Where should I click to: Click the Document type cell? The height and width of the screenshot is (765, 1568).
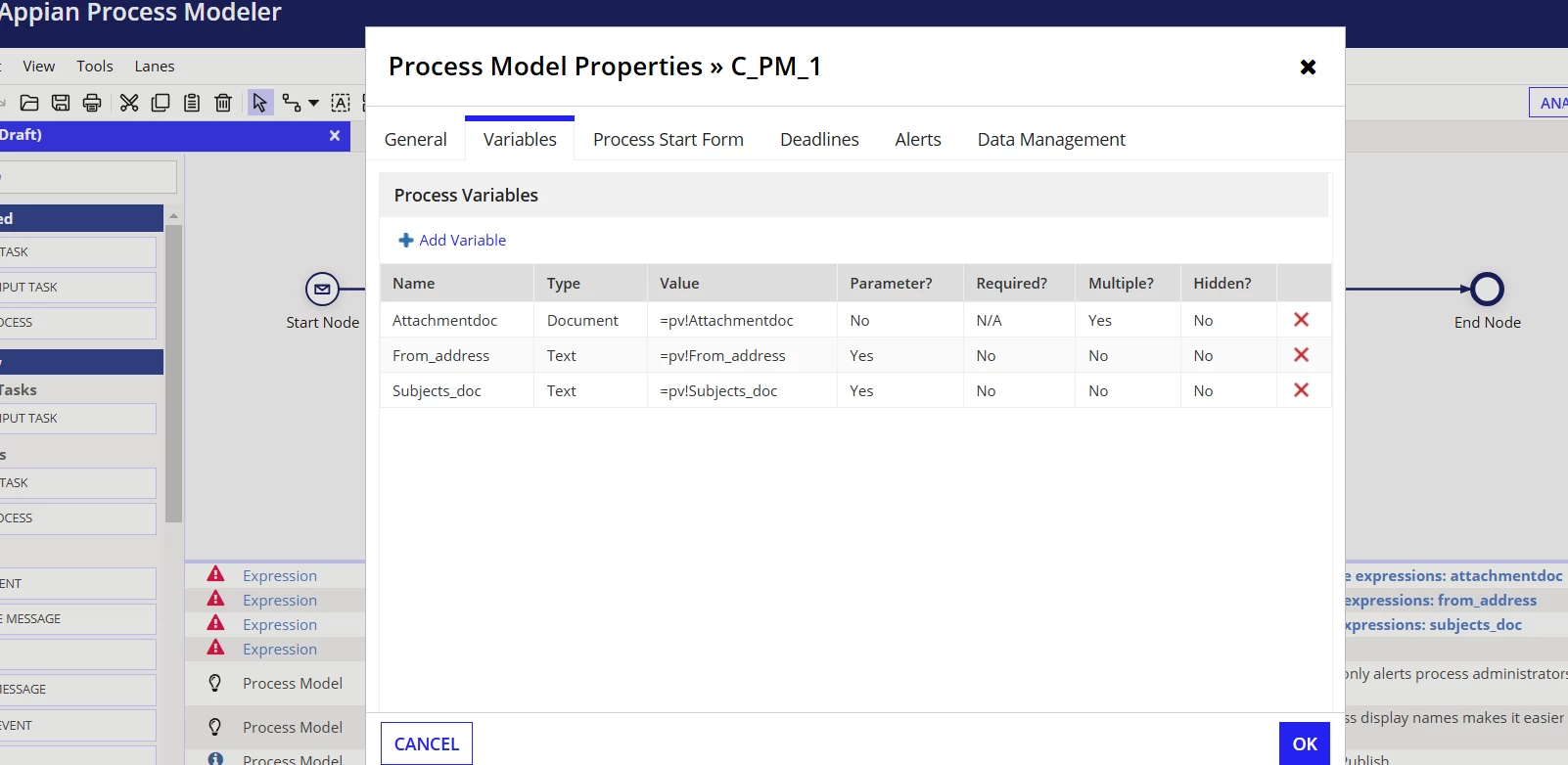582,320
